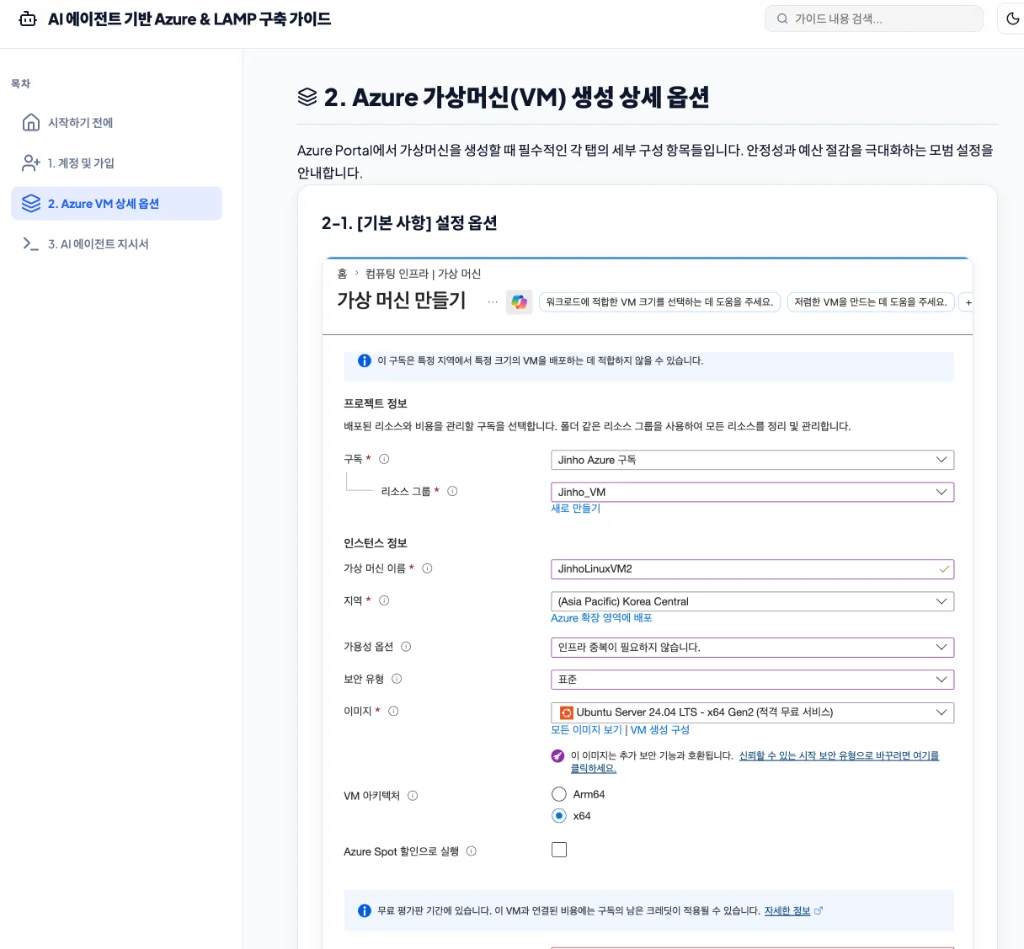The width and height of the screenshot is (1024, 949).
Task: Click guide title AI 에이전트 기반 Azure & LAMP
Action: pos(189,19)
